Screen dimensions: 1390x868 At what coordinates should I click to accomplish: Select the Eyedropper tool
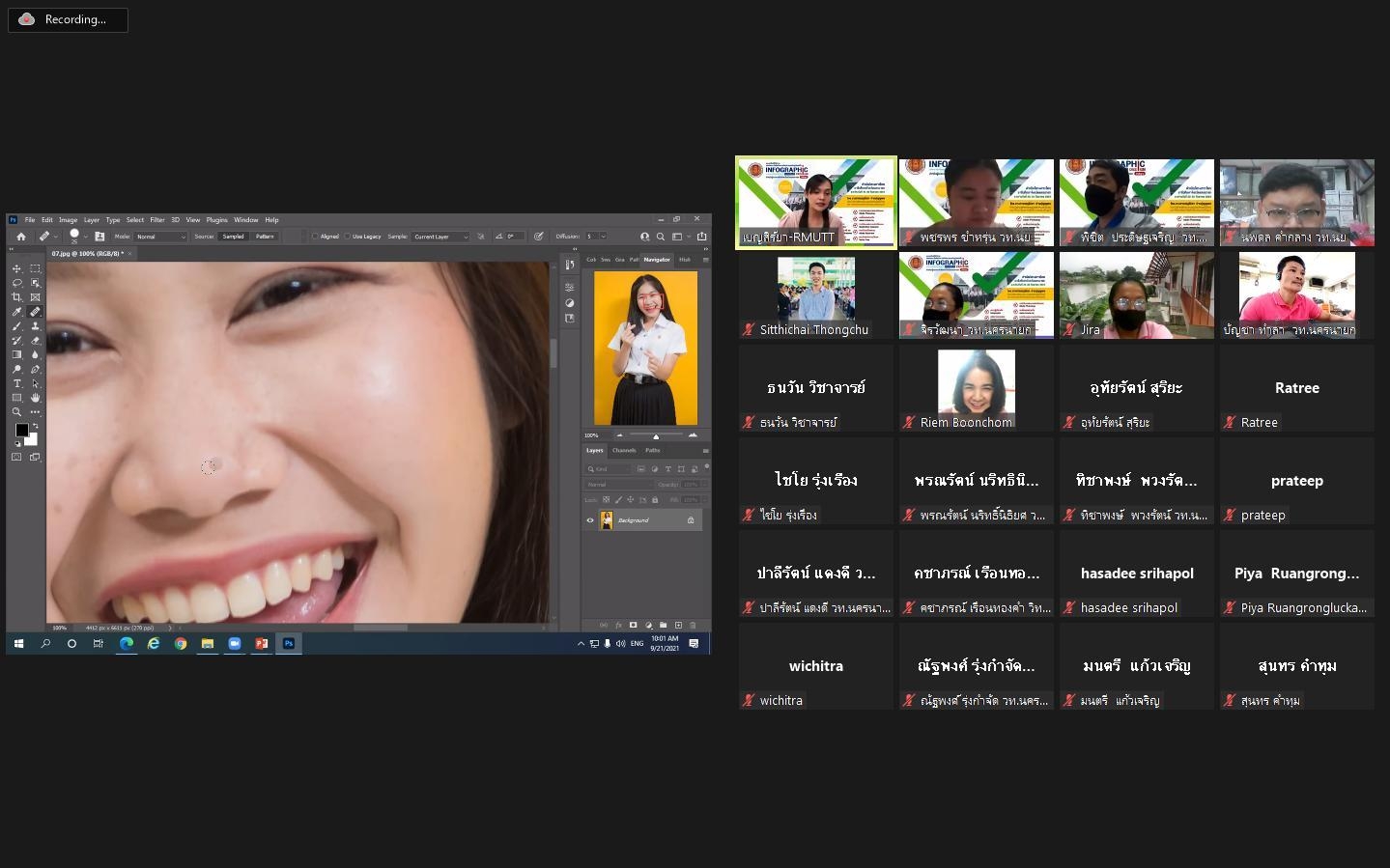coord(16,312)
